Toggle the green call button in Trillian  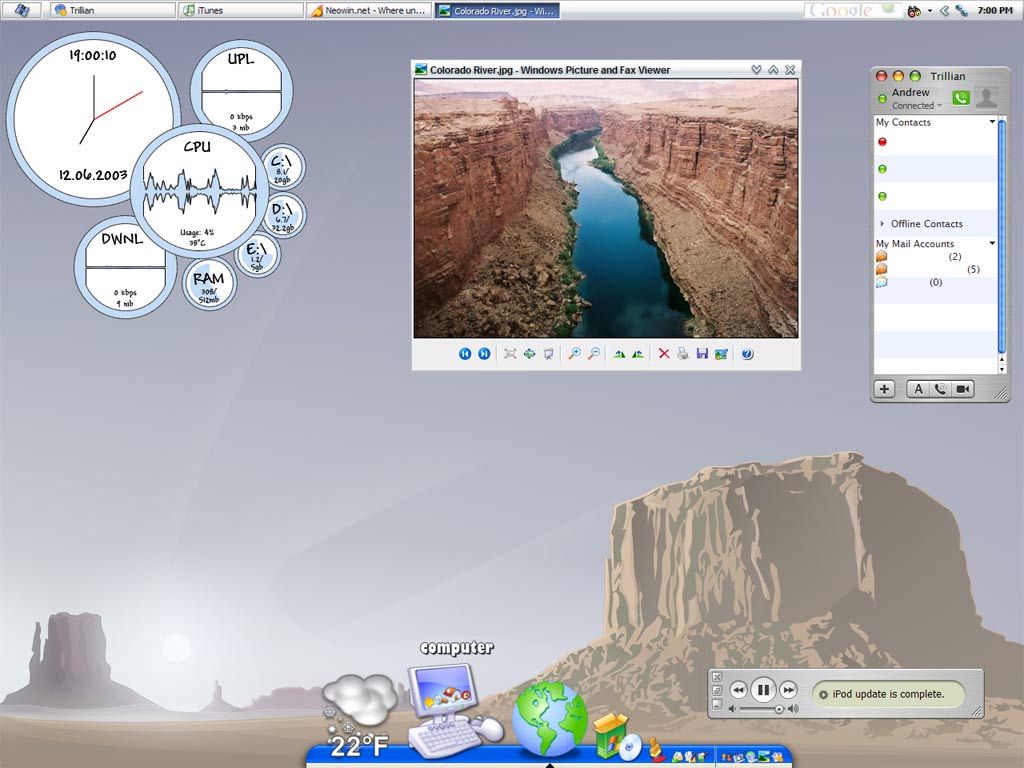[960, 98]
